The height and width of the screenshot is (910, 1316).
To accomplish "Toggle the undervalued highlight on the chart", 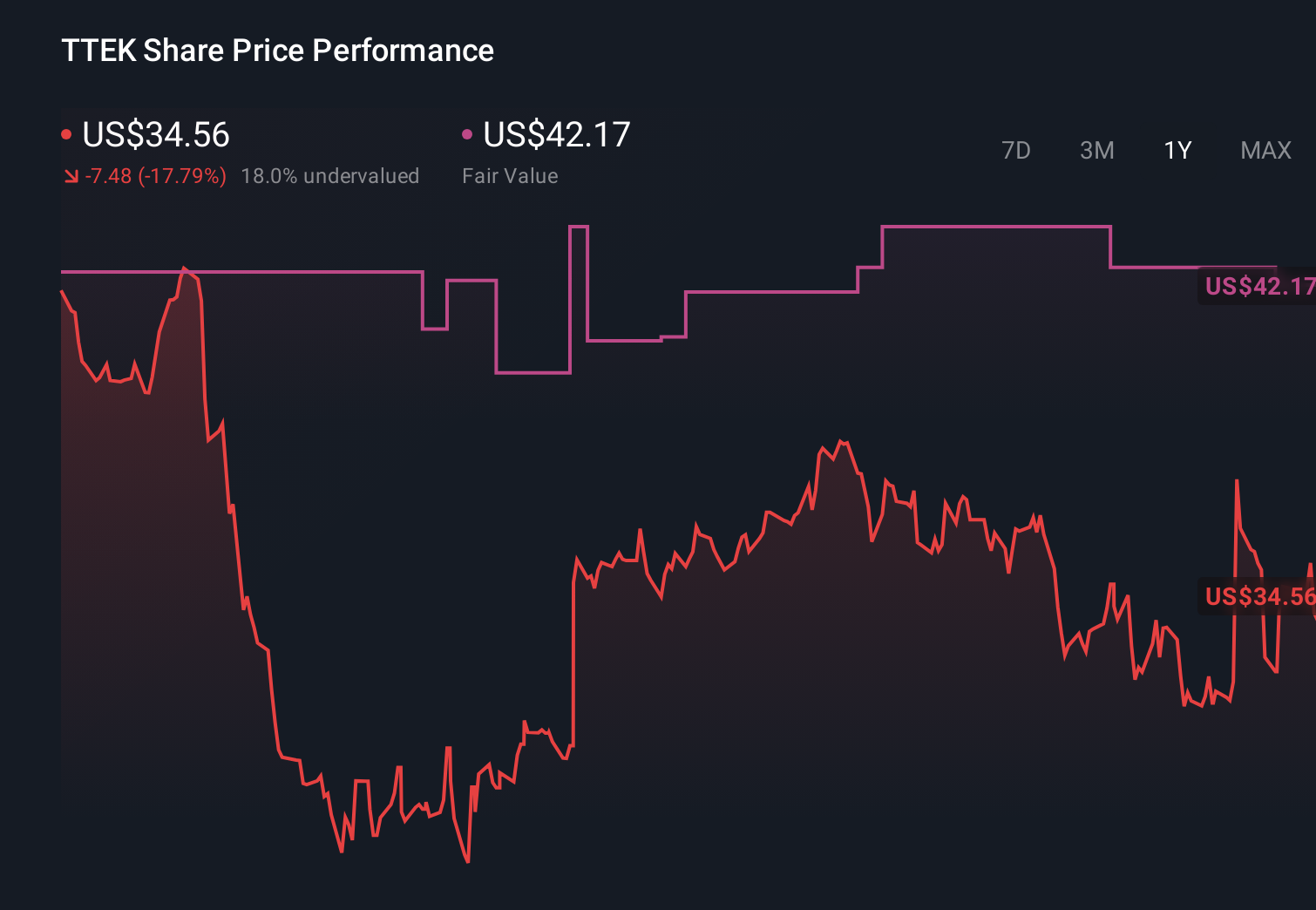I will (330, 175).
